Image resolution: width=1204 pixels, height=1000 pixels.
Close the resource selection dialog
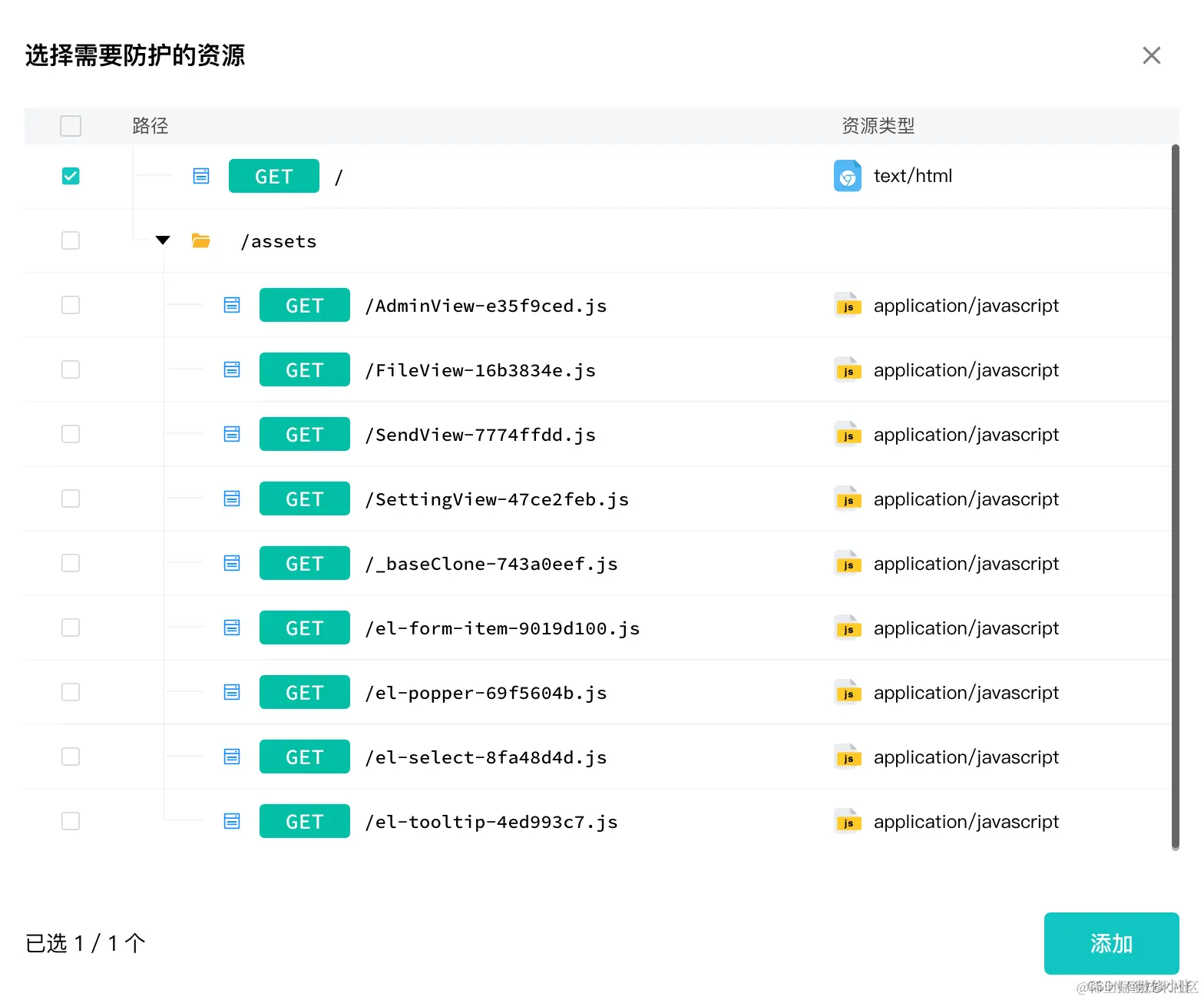click(1151, 55)
